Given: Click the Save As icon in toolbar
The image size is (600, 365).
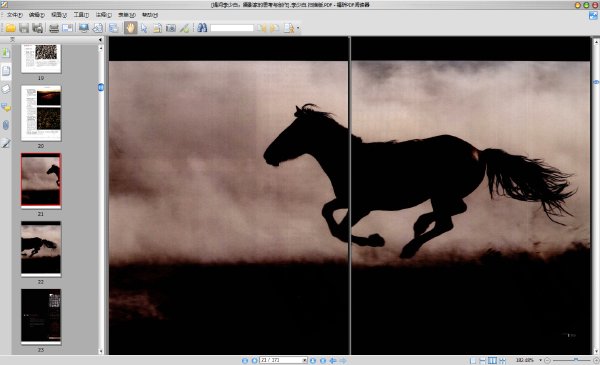Looking at the screenshot, I should (38, 28).
